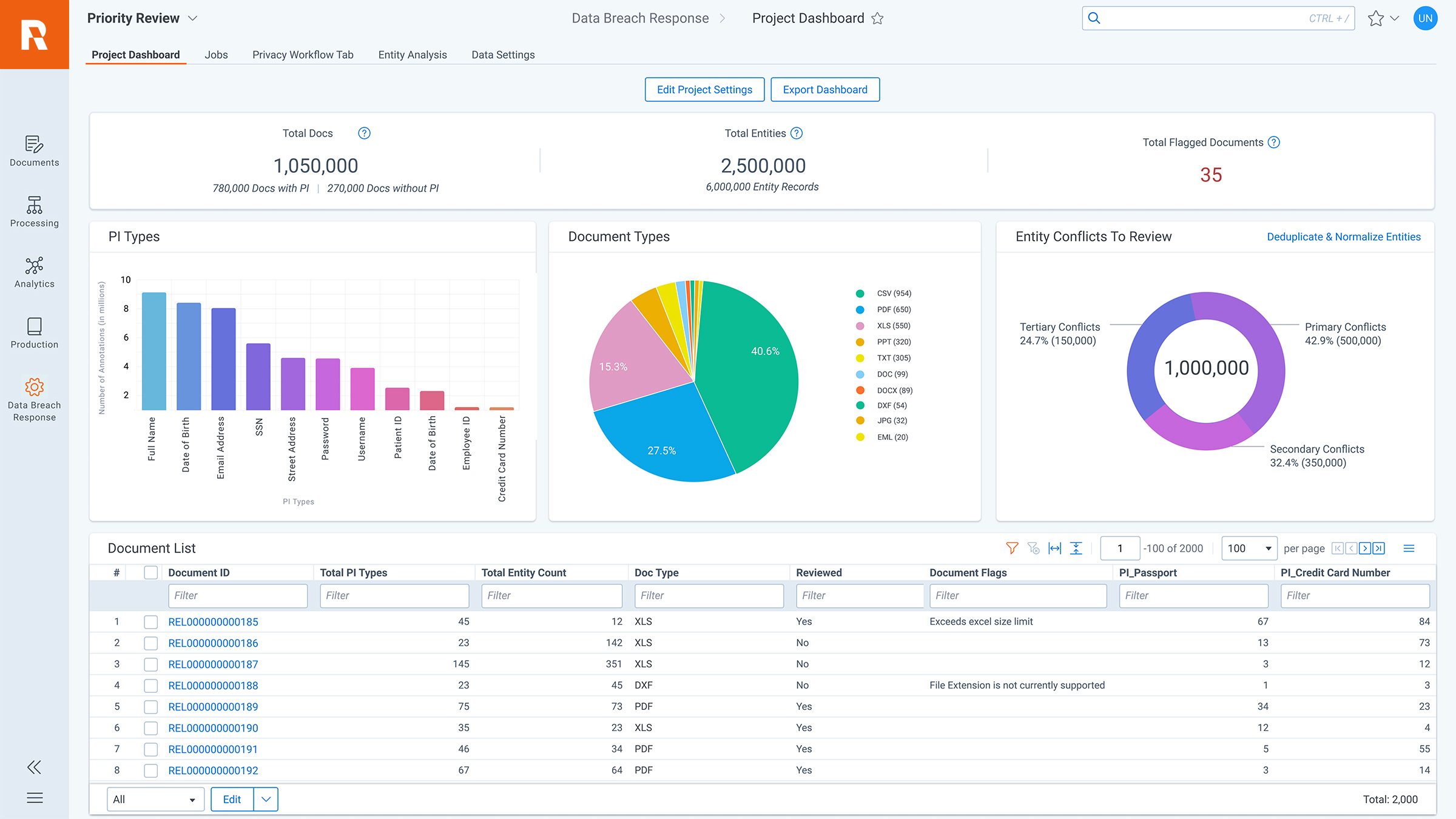This screenshot has width=1456, height=819.
Task: Clear all filters using the clear-filter icon
Action: click(x=1033, y=548)
